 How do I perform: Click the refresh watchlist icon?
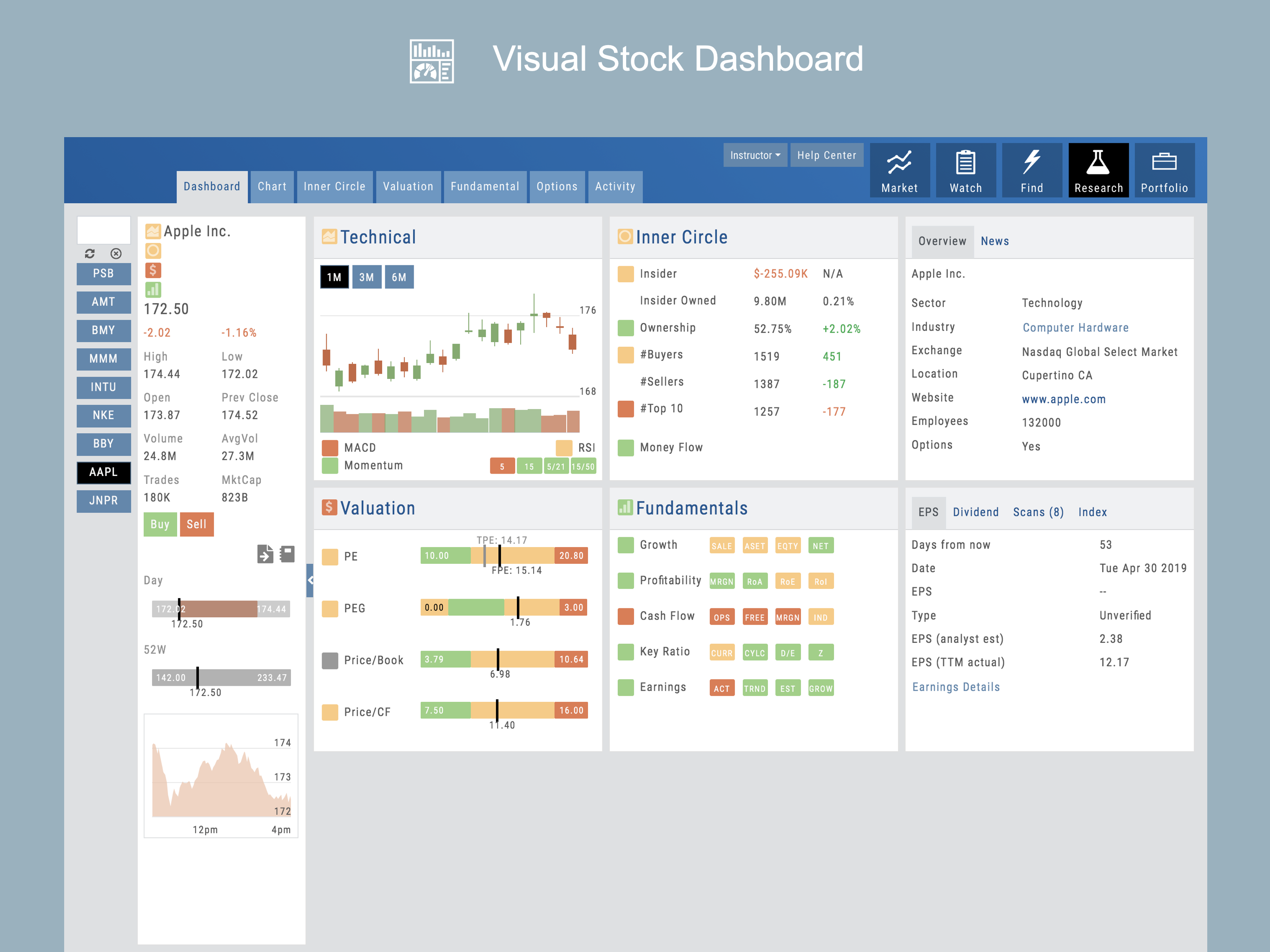click(x=90, y=253)
